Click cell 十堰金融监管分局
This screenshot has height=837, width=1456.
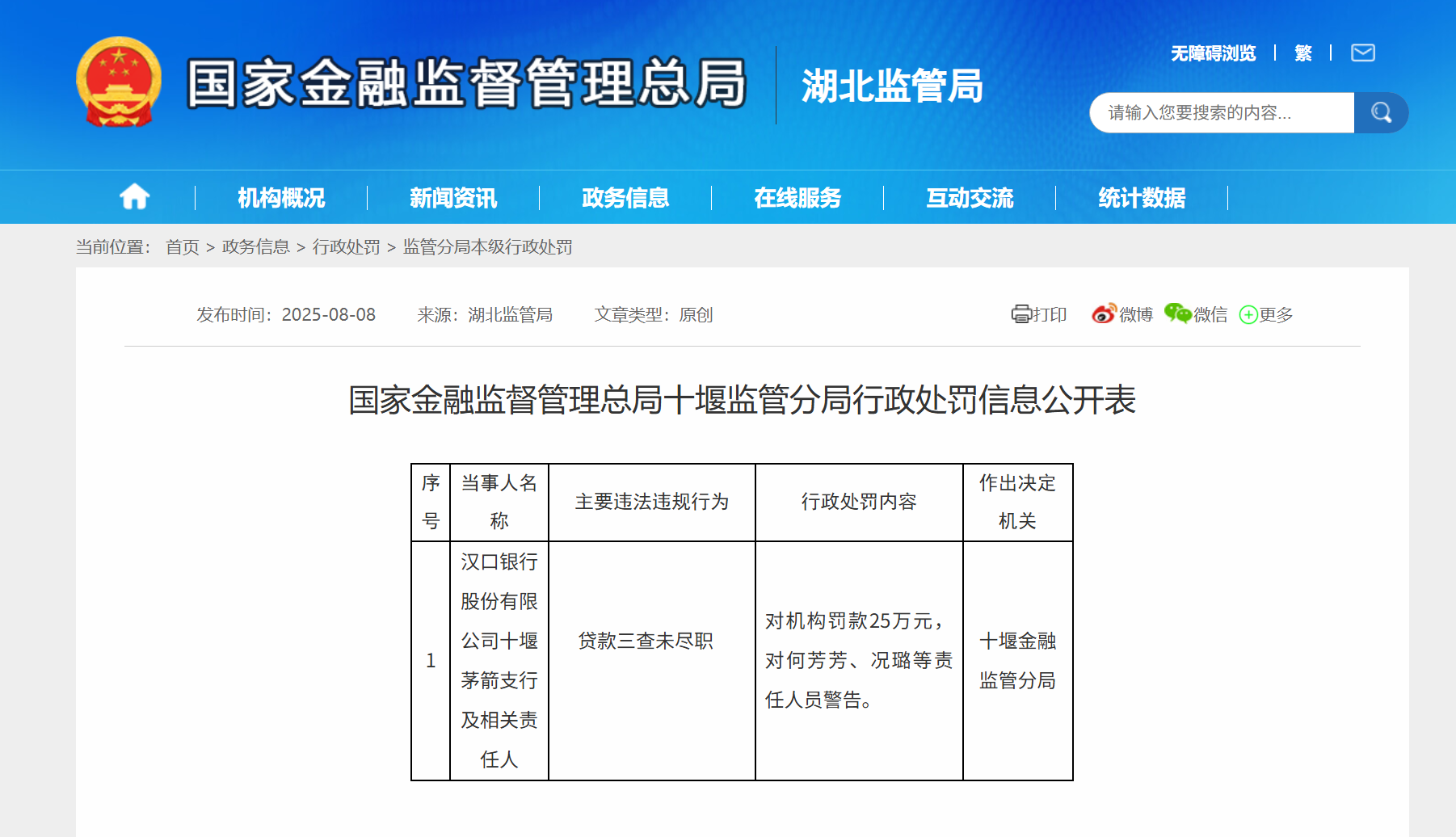pos(1018,660)
